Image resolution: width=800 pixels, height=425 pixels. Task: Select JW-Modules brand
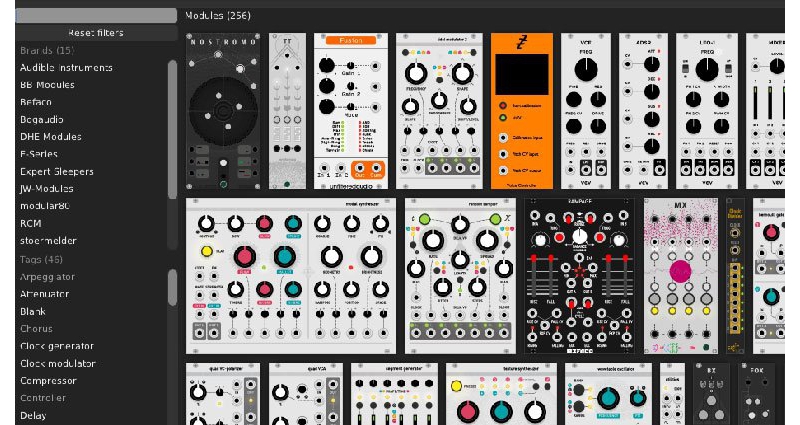click(46, 189)
